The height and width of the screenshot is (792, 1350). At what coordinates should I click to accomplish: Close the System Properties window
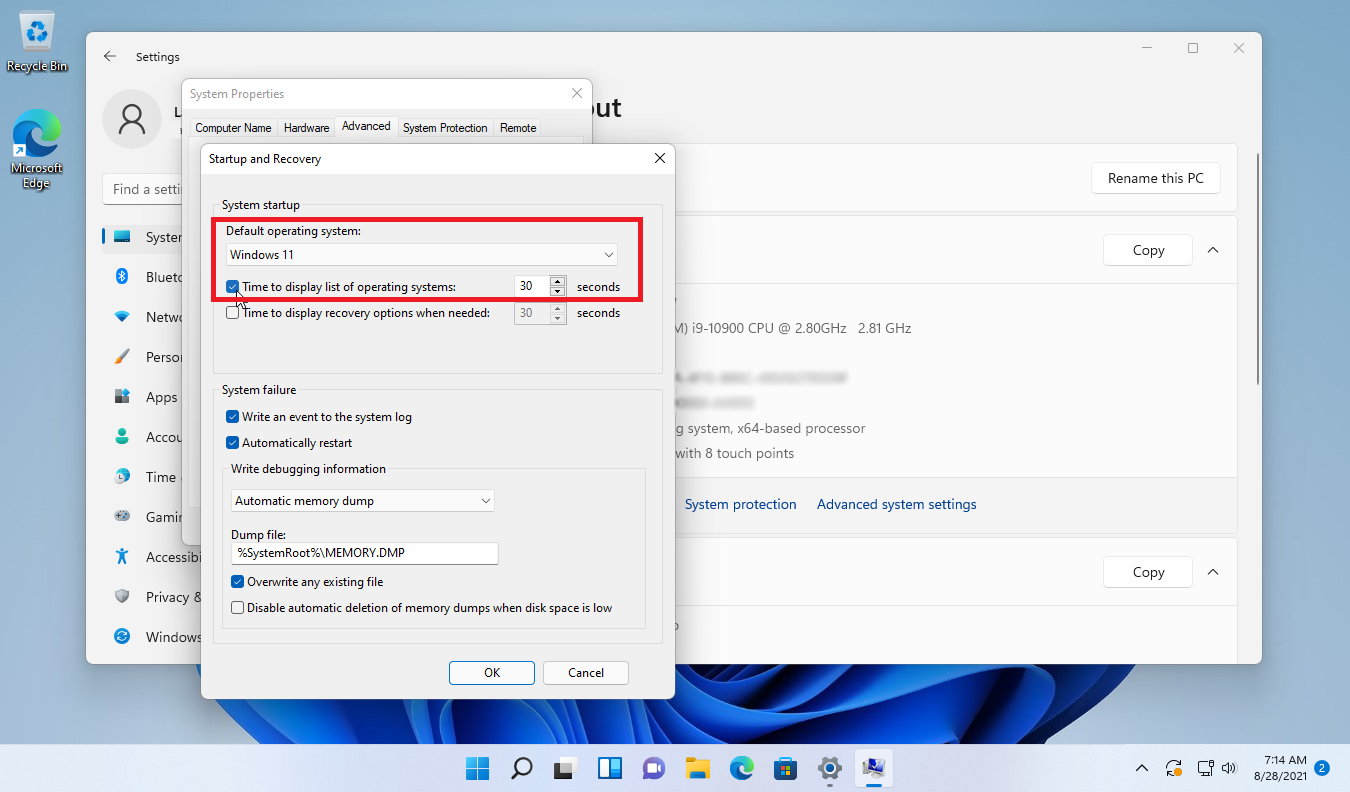(x=577, y=94)
